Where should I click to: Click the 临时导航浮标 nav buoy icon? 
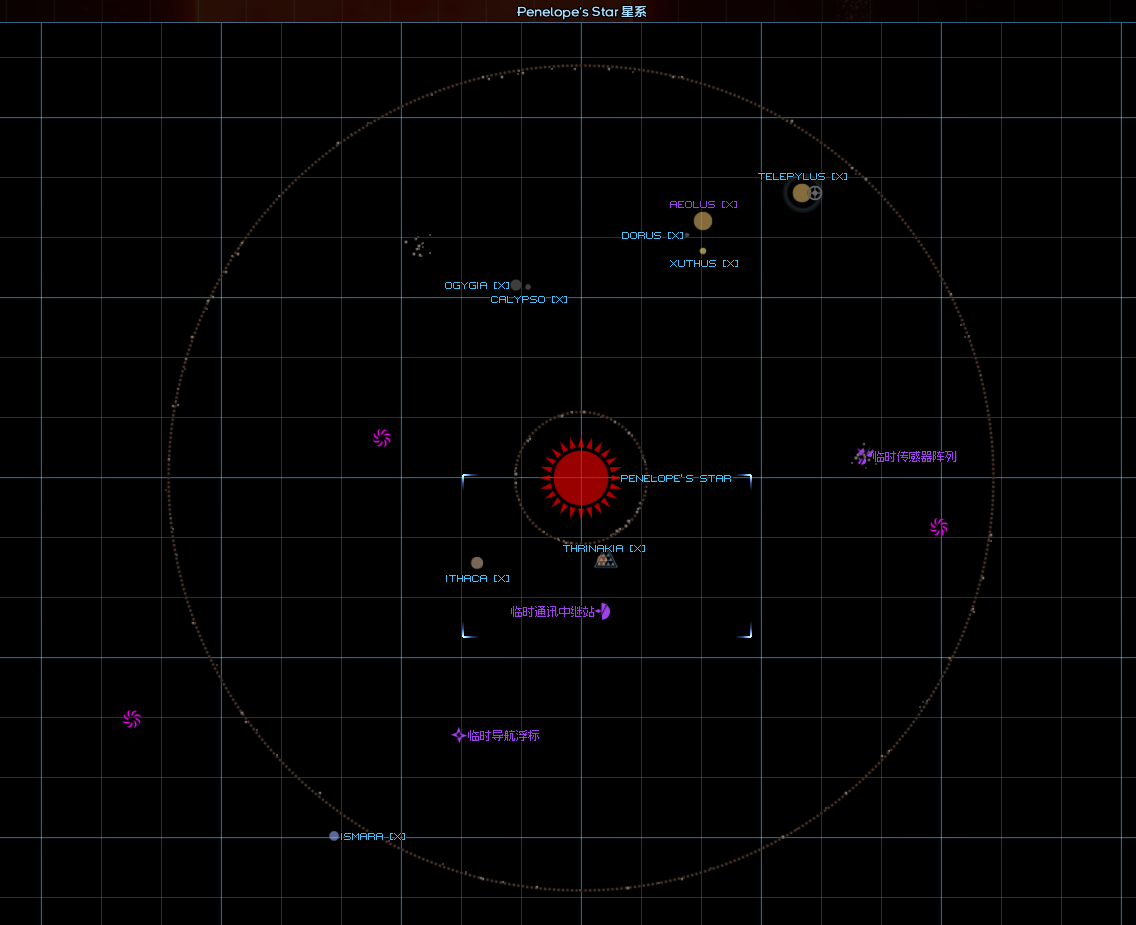[458, 735]
